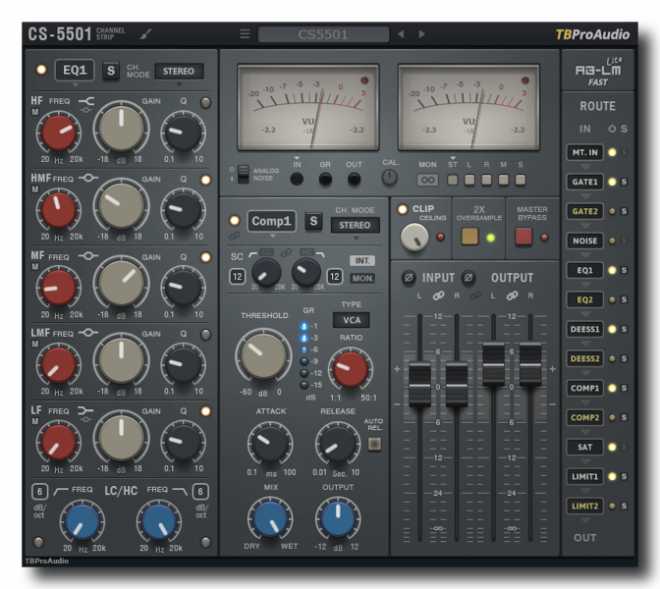660x589 pixels.
Task: Click the meter GR selector button
Action: point(325,179)
